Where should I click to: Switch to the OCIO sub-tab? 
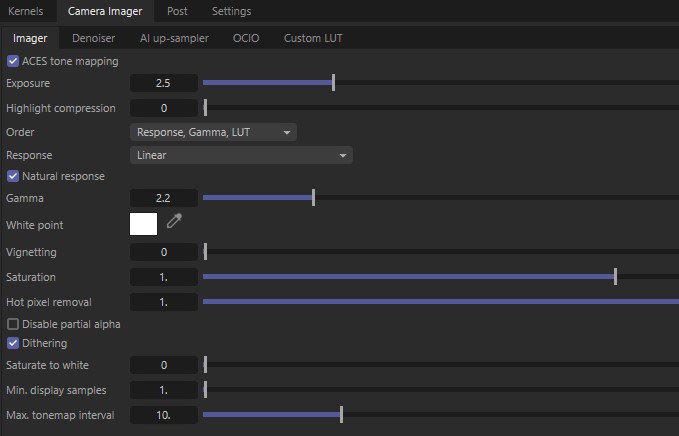(x=246, y=38)
